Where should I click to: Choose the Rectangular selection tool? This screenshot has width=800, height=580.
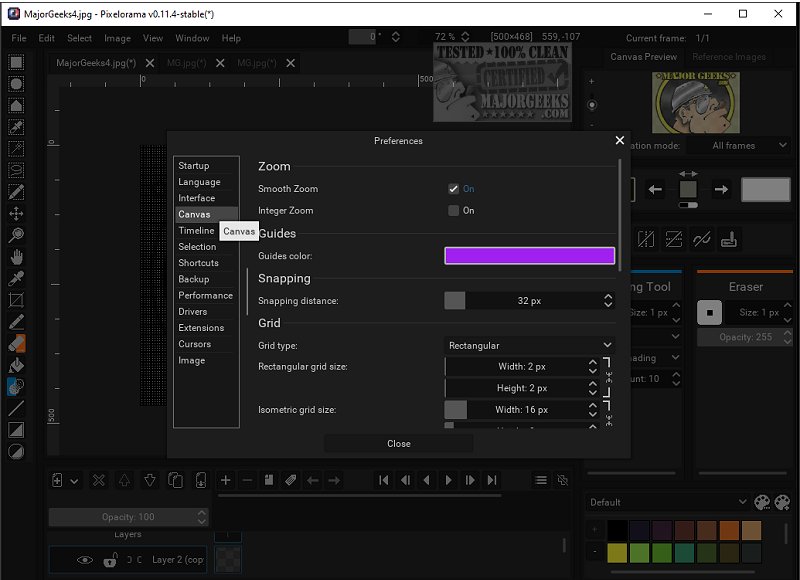(x=16, y=62)
